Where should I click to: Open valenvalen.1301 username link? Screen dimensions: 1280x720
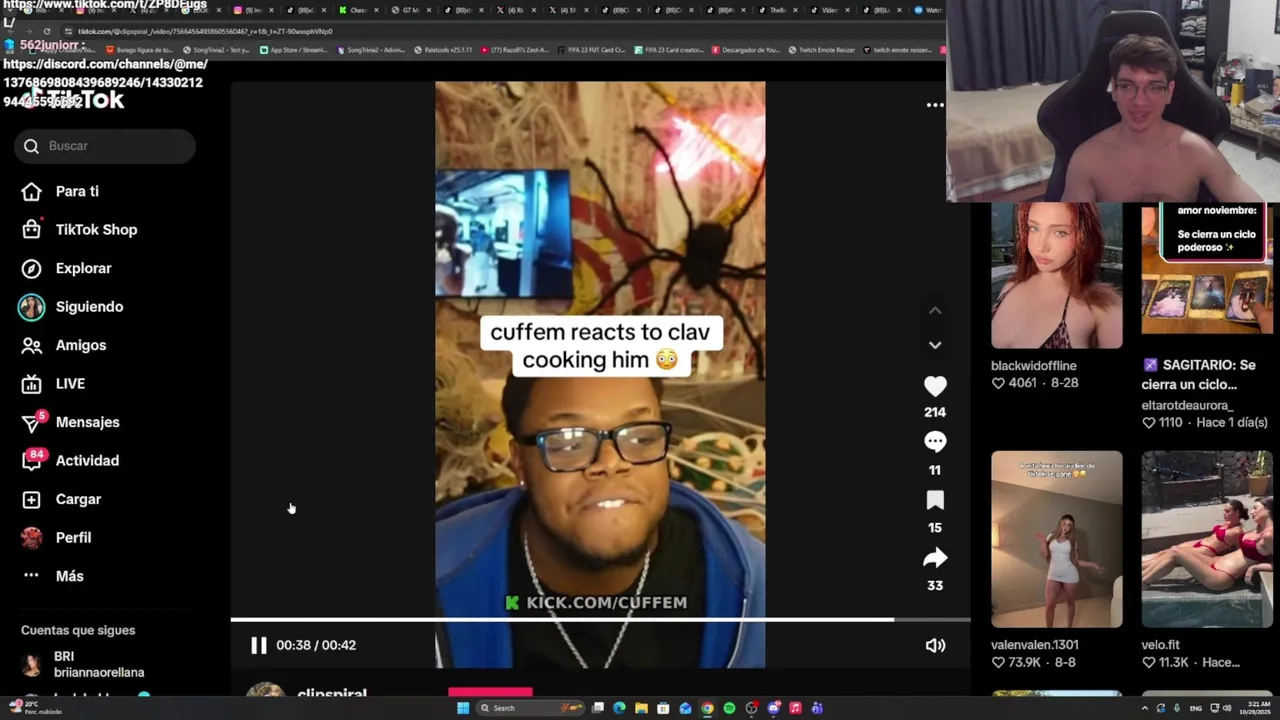point(1034,645)
